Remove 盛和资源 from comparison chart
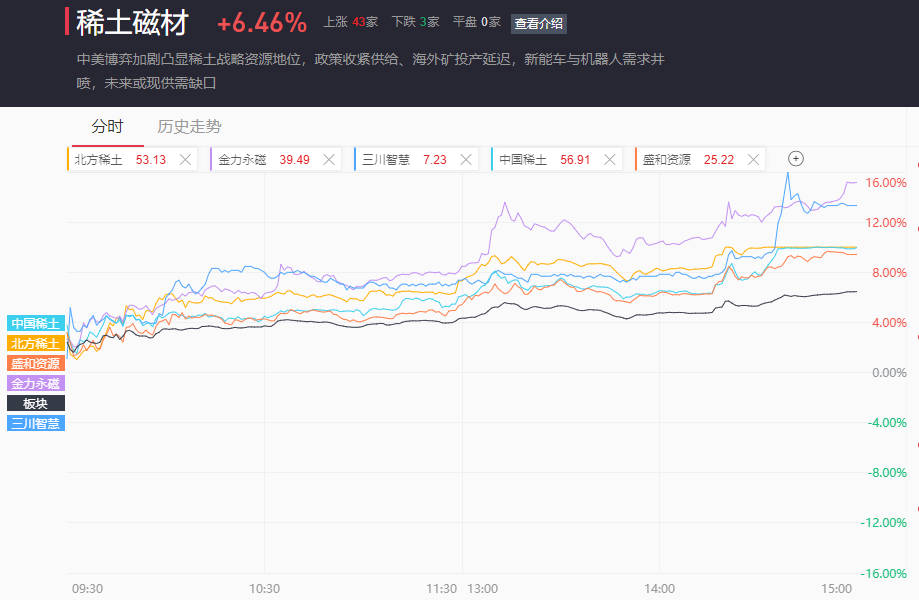This screenshot has height=600, width=919. tap(753, 160)
